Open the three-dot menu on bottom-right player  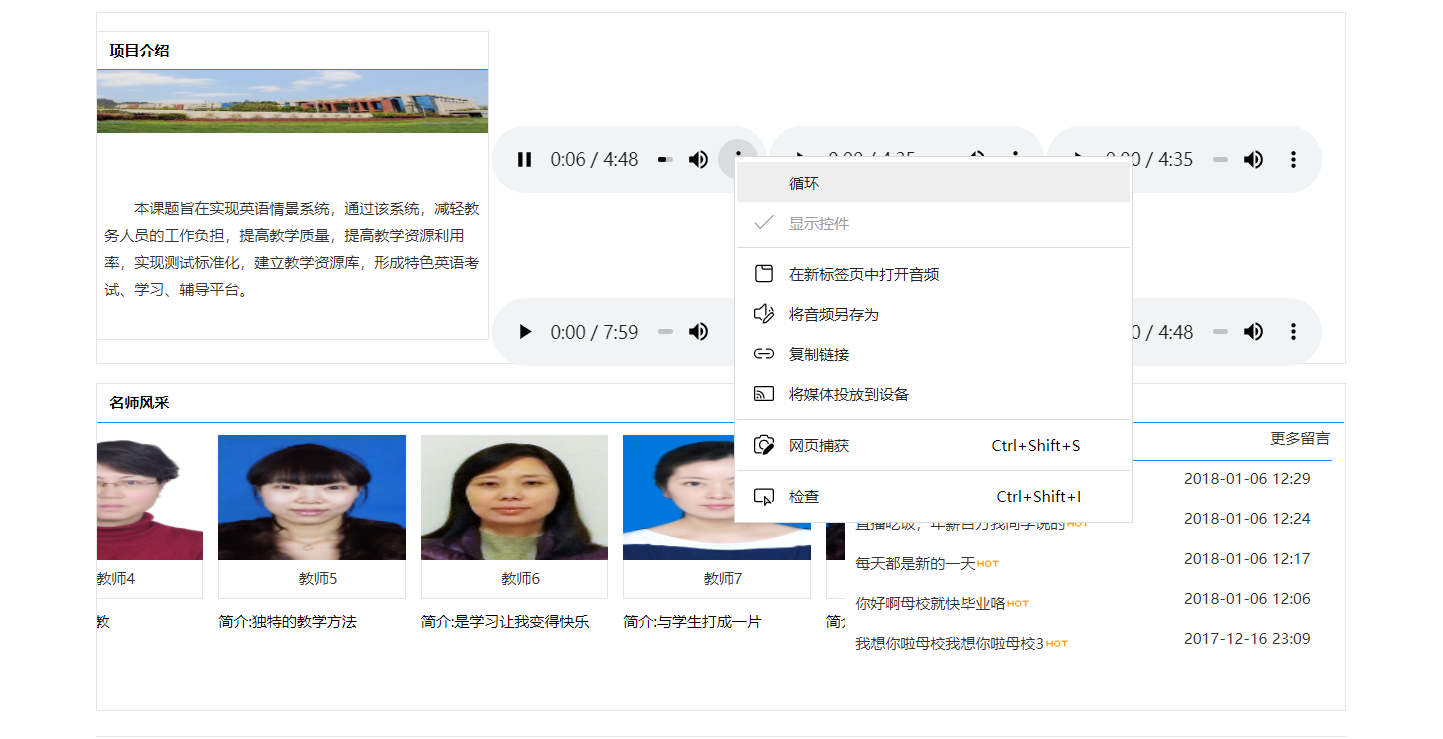coord(1293,331)
